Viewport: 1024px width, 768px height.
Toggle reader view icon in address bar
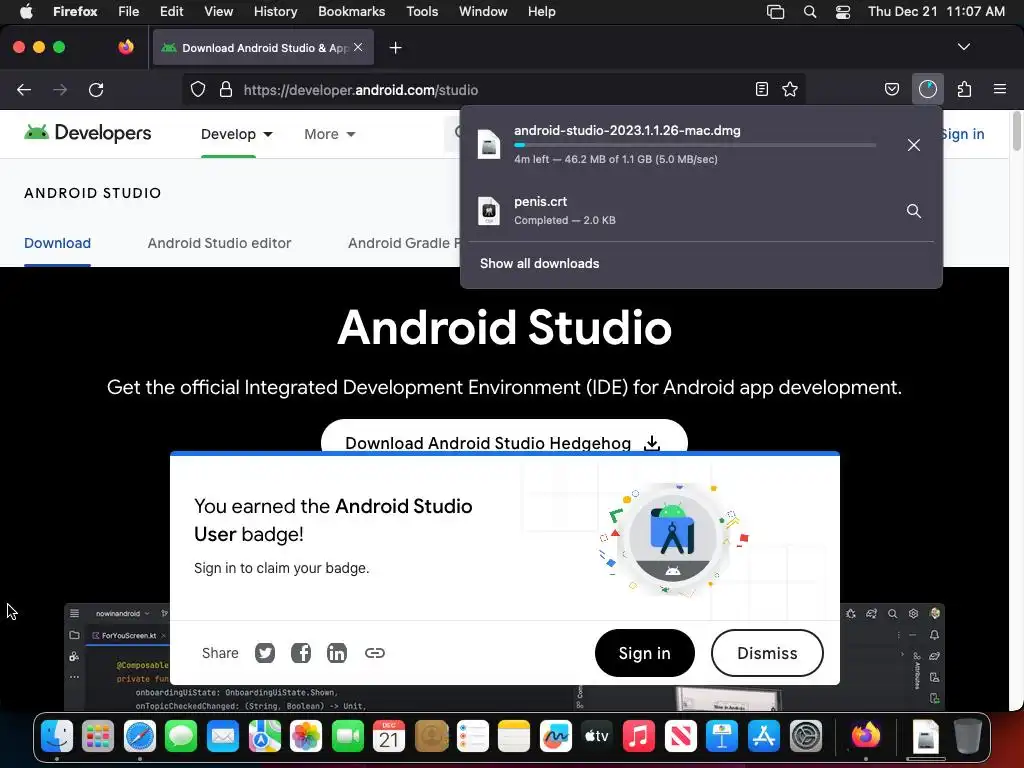click(x=761, y=89)
